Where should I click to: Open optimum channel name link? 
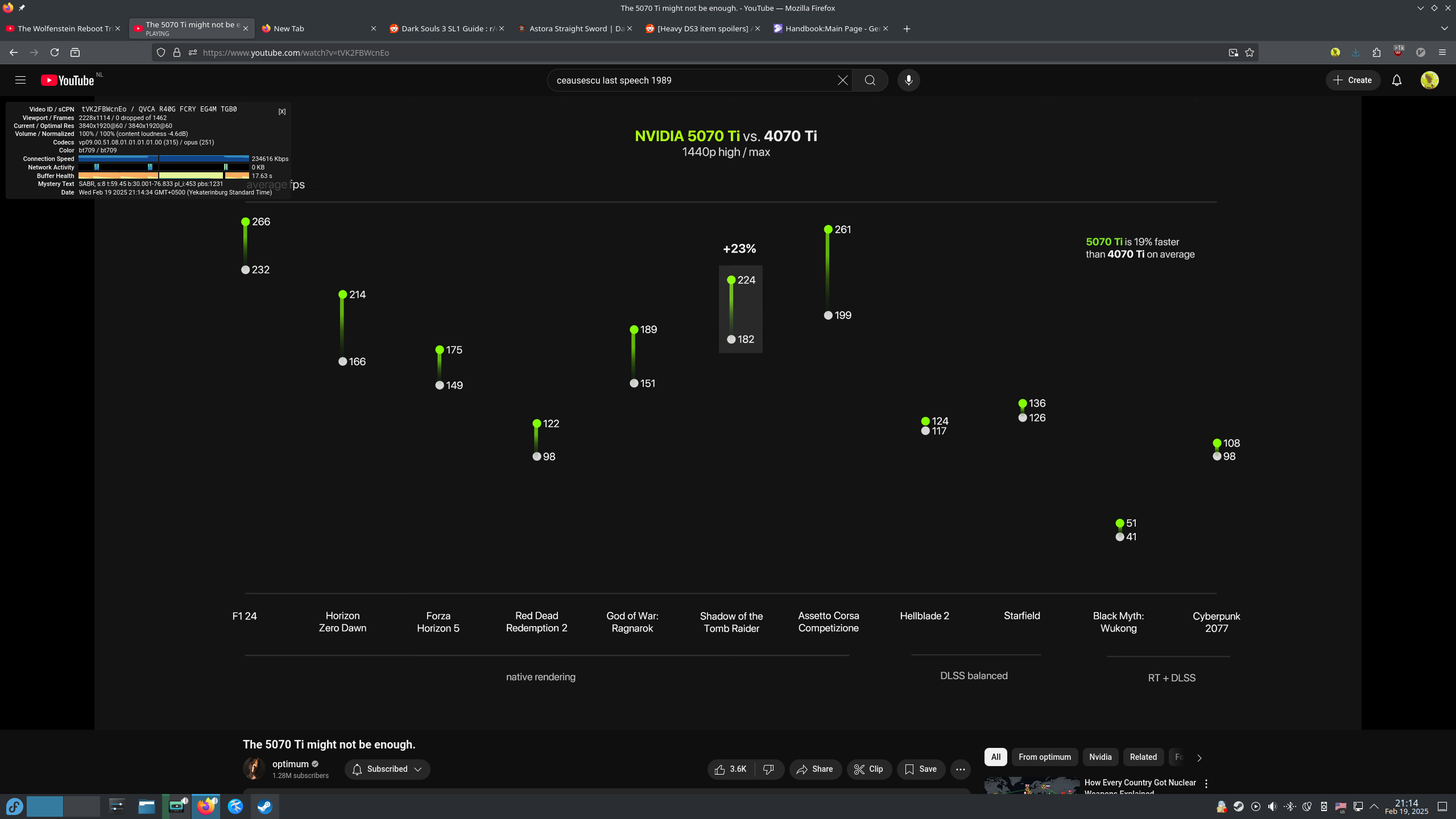click(x=290, y=764)
